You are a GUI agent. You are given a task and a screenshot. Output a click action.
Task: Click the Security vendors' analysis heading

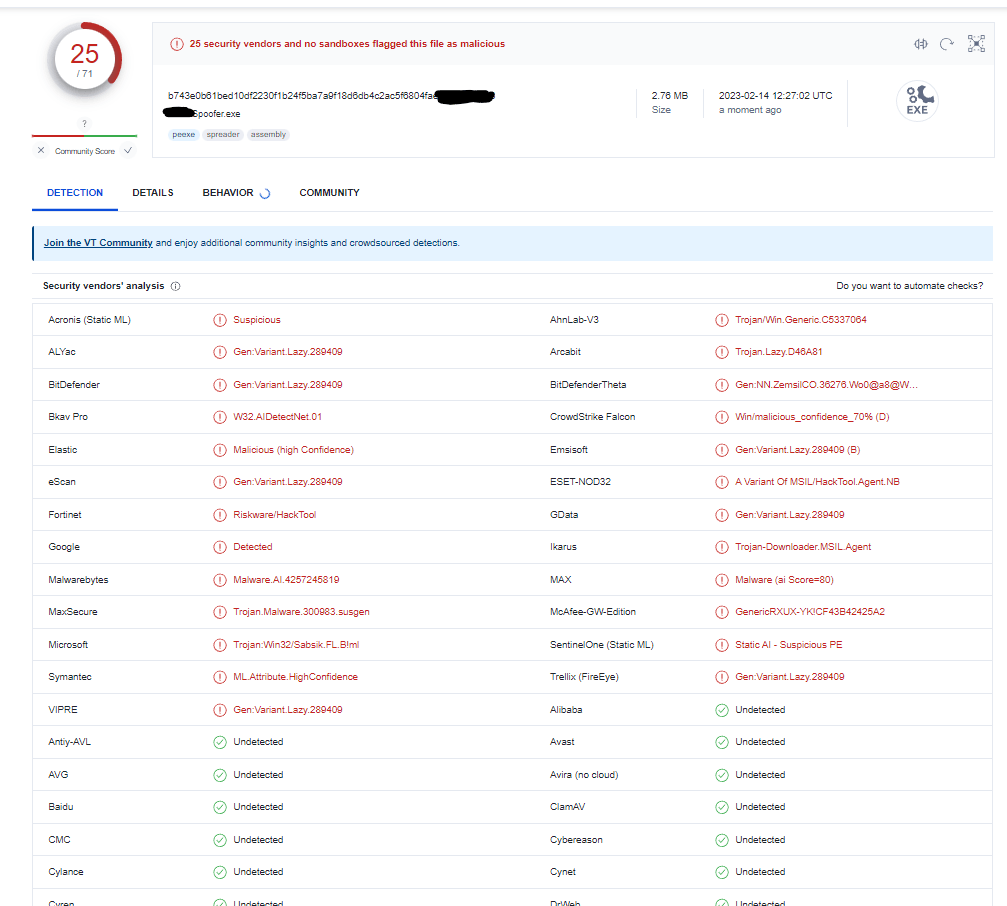pos(103,286)
